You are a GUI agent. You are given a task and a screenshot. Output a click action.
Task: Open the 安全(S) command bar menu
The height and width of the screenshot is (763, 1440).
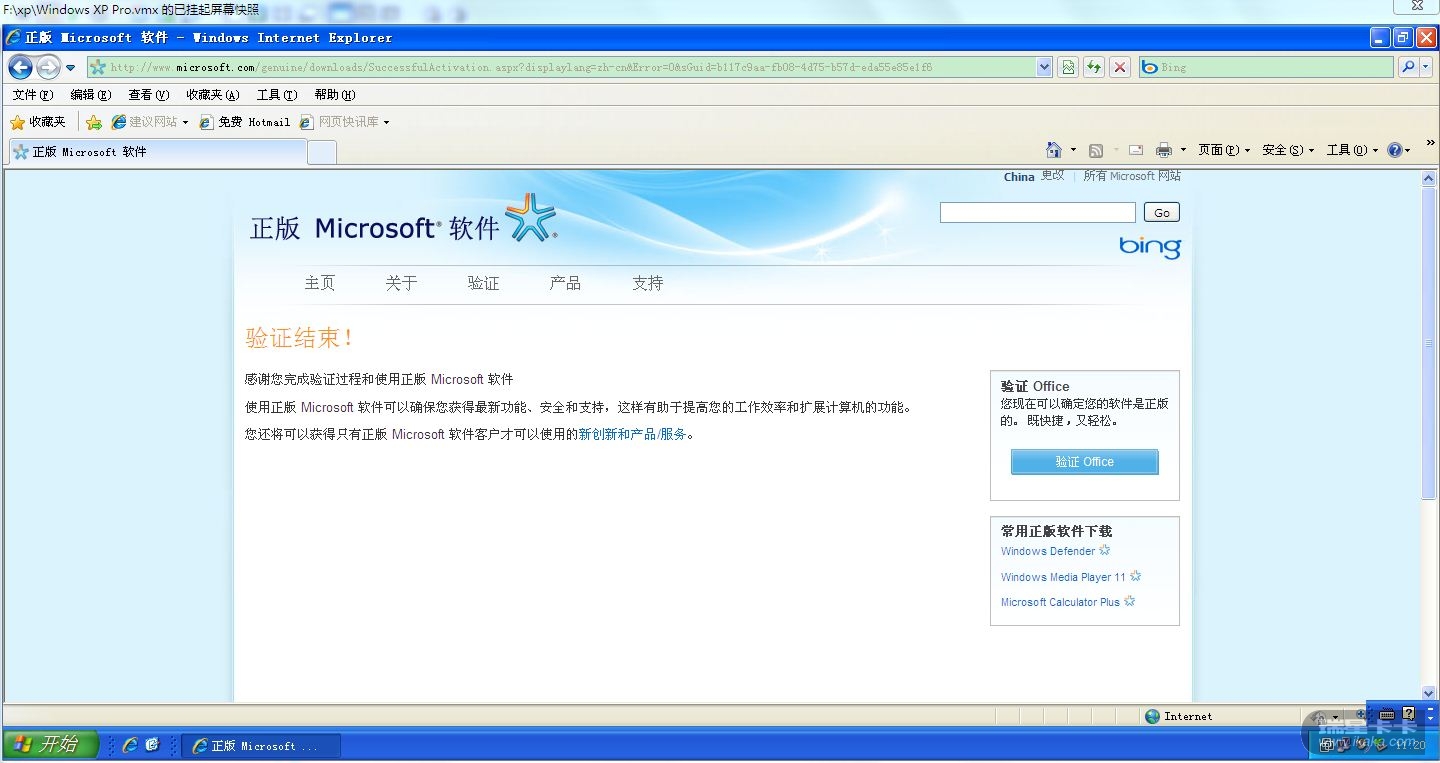1288,150
